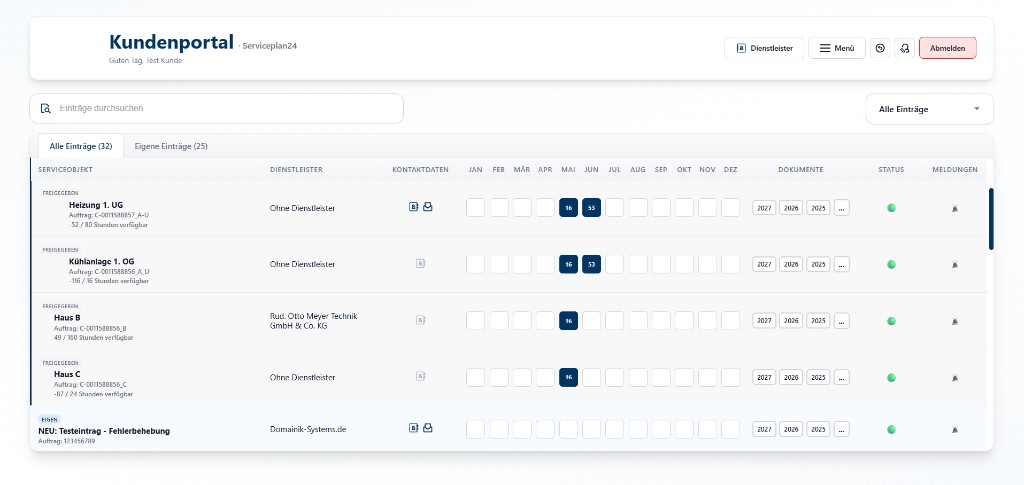Image resolution: width=1024 pixels, height=485 pixels.
Task: Select the MAI cell 16 for Haus B
Action: [x=568, y=321]
